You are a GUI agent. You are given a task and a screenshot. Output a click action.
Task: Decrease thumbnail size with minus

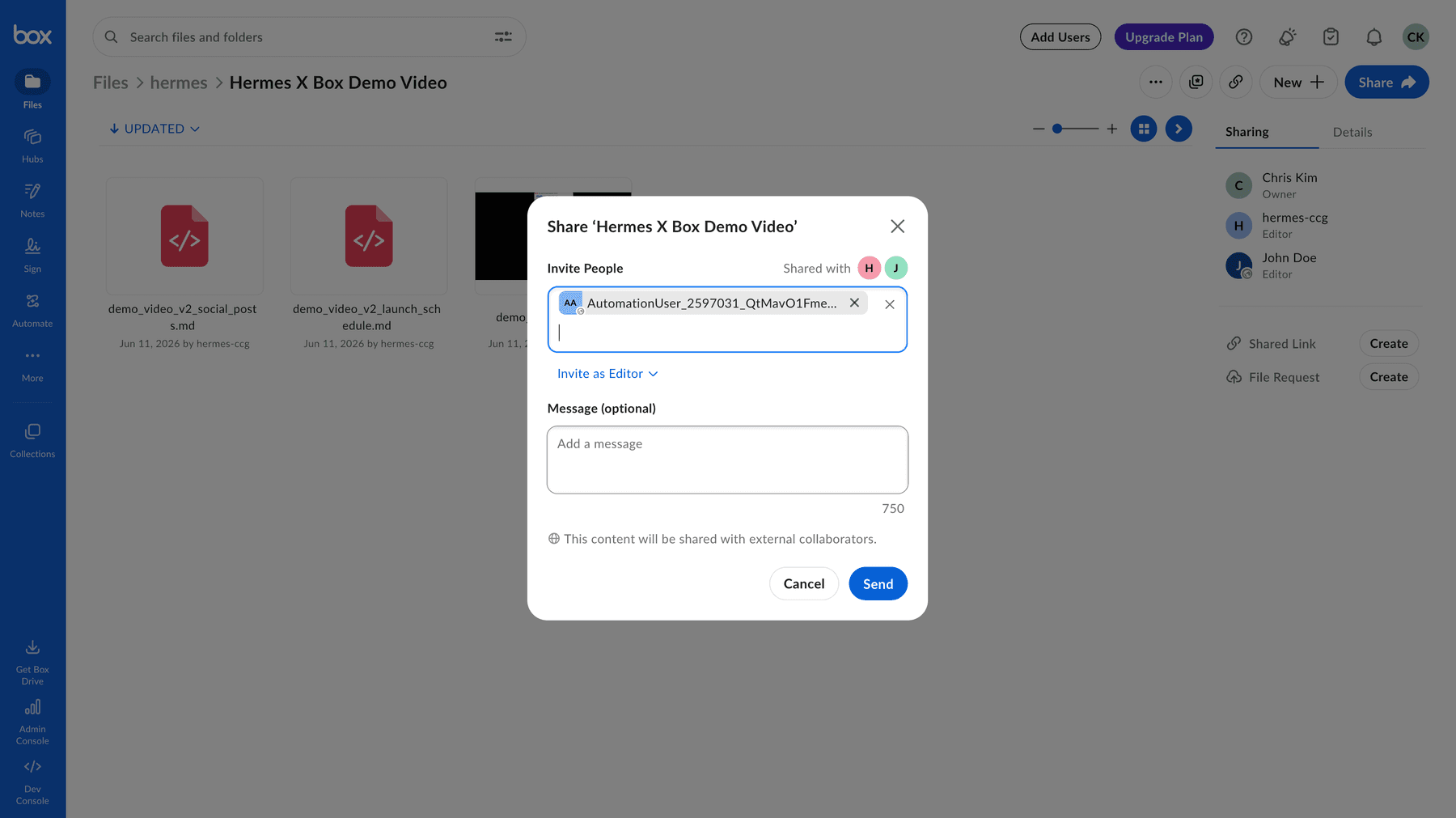click(x=1038, y=129)
